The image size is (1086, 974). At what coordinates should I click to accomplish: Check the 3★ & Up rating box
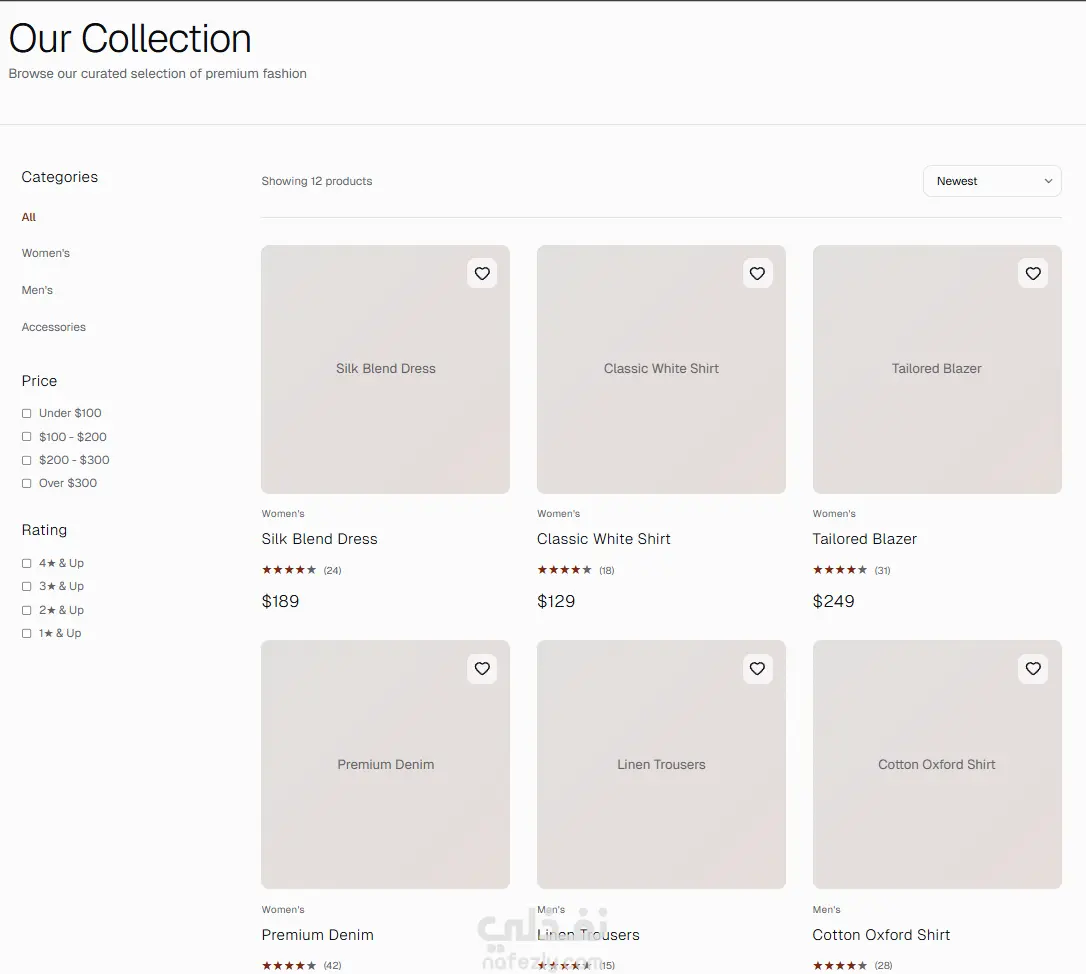tap(26, 587)
